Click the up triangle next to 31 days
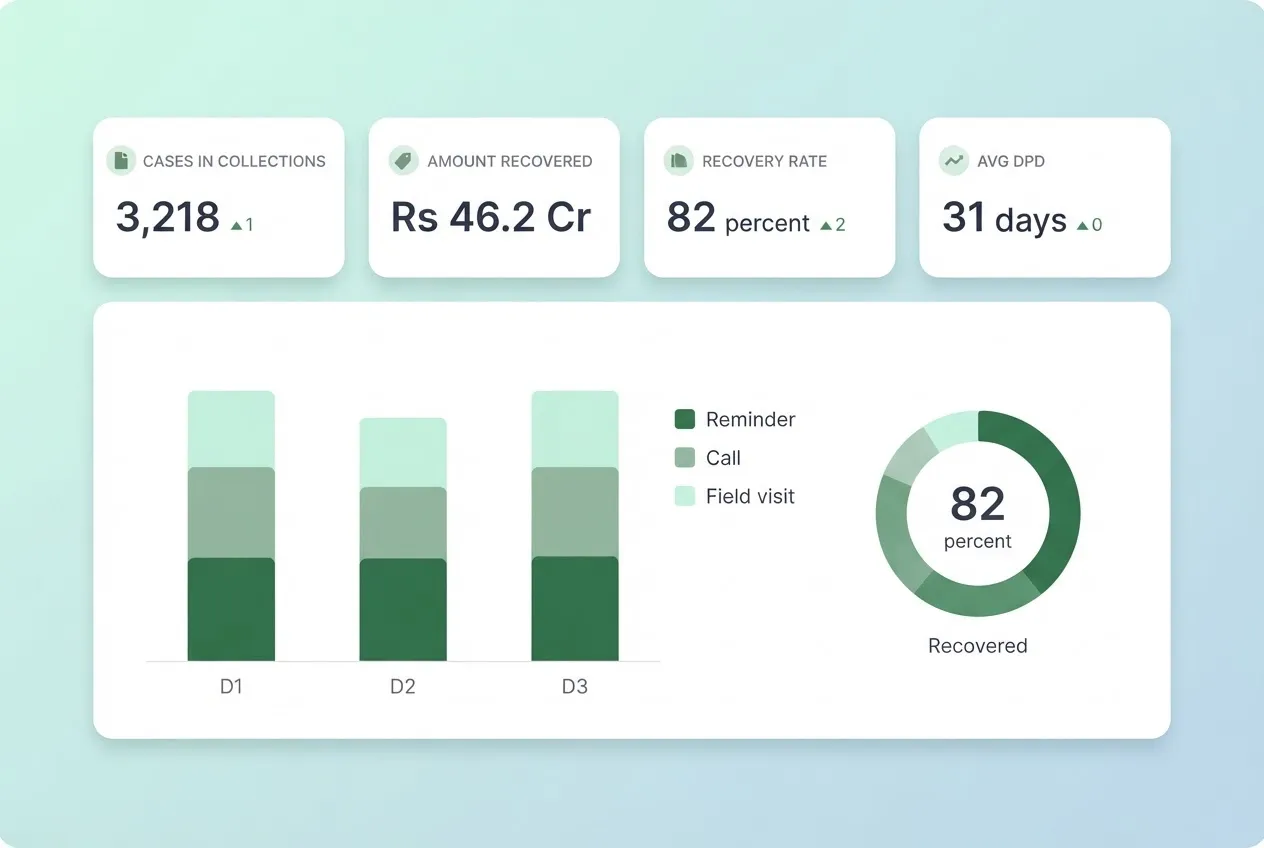The height and width of the screenshot is (848, 1264). 1082,226
